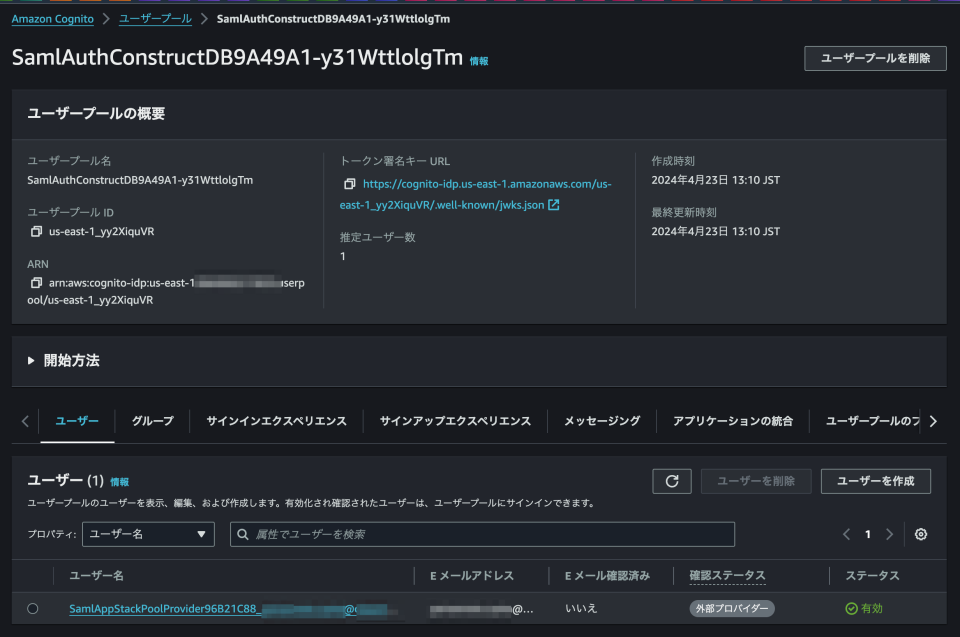The height and width of the screenshot is (637, 960).
Task: Click the page number 1 in pagination
Action: coord(868,534)
